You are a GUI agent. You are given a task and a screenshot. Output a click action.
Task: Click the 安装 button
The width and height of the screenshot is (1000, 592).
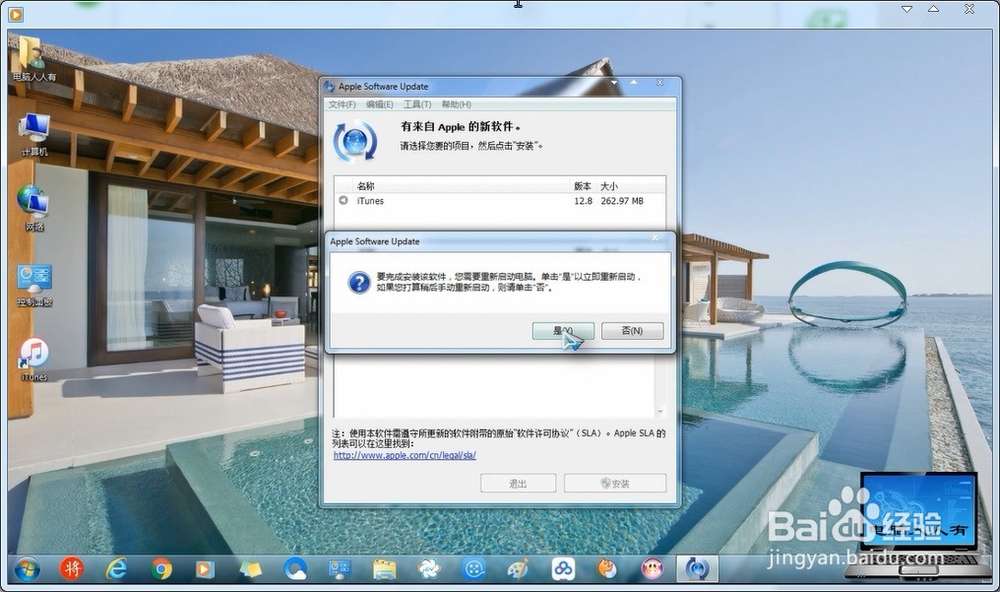point(615,484)
